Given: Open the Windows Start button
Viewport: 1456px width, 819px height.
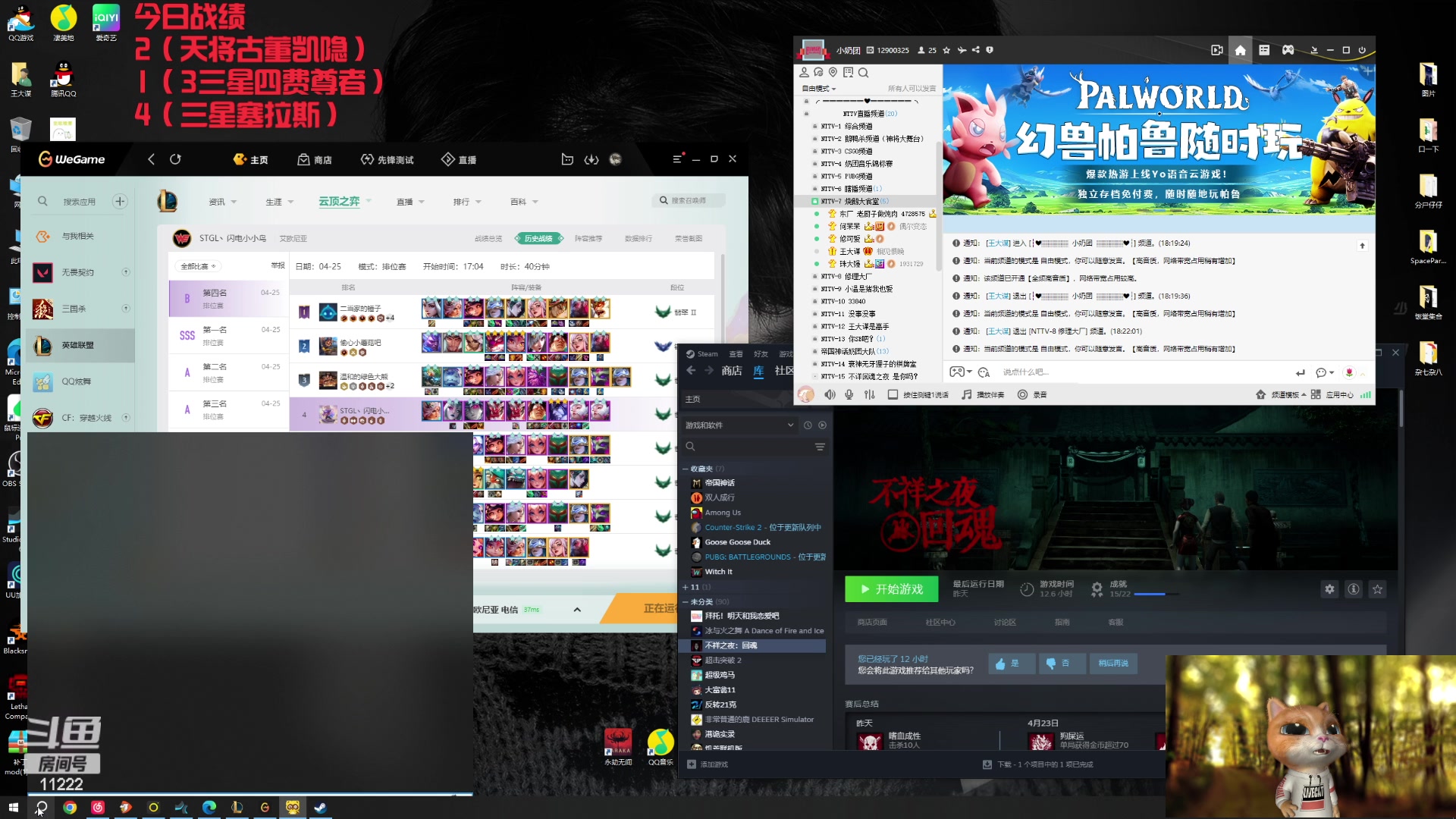Looking at the screenshot, I should 13,808.
